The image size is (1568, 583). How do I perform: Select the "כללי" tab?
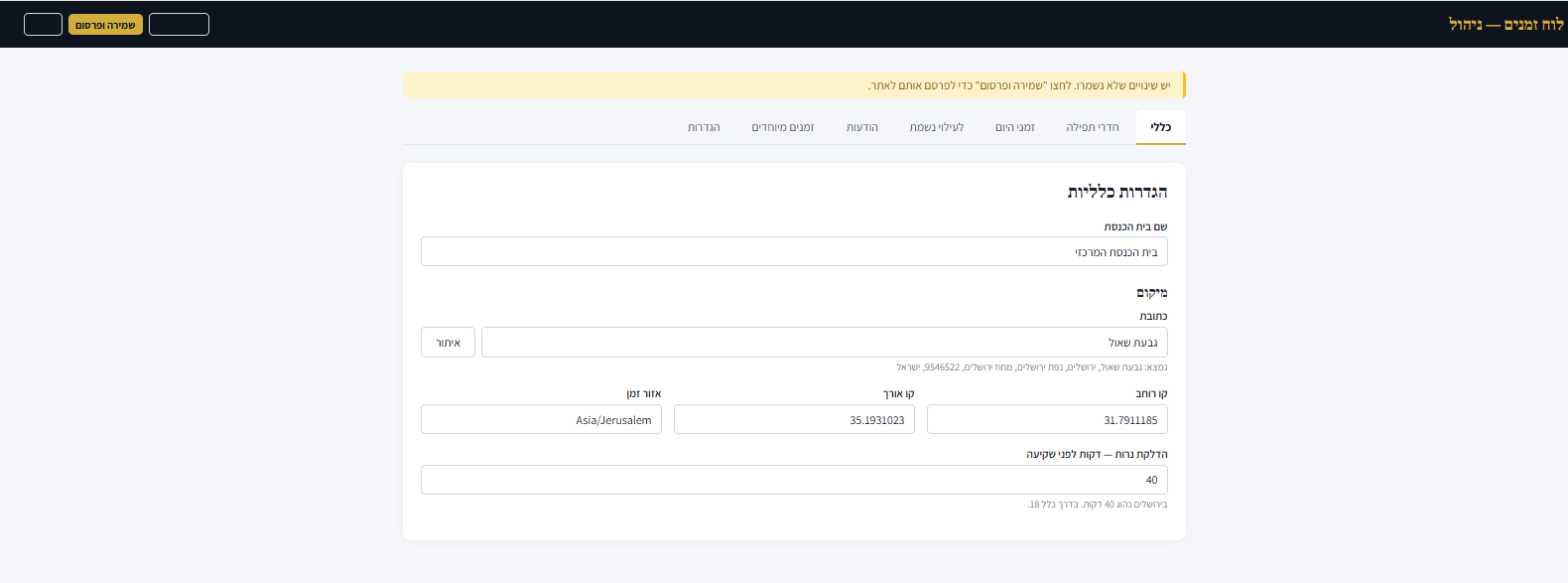1160,127
